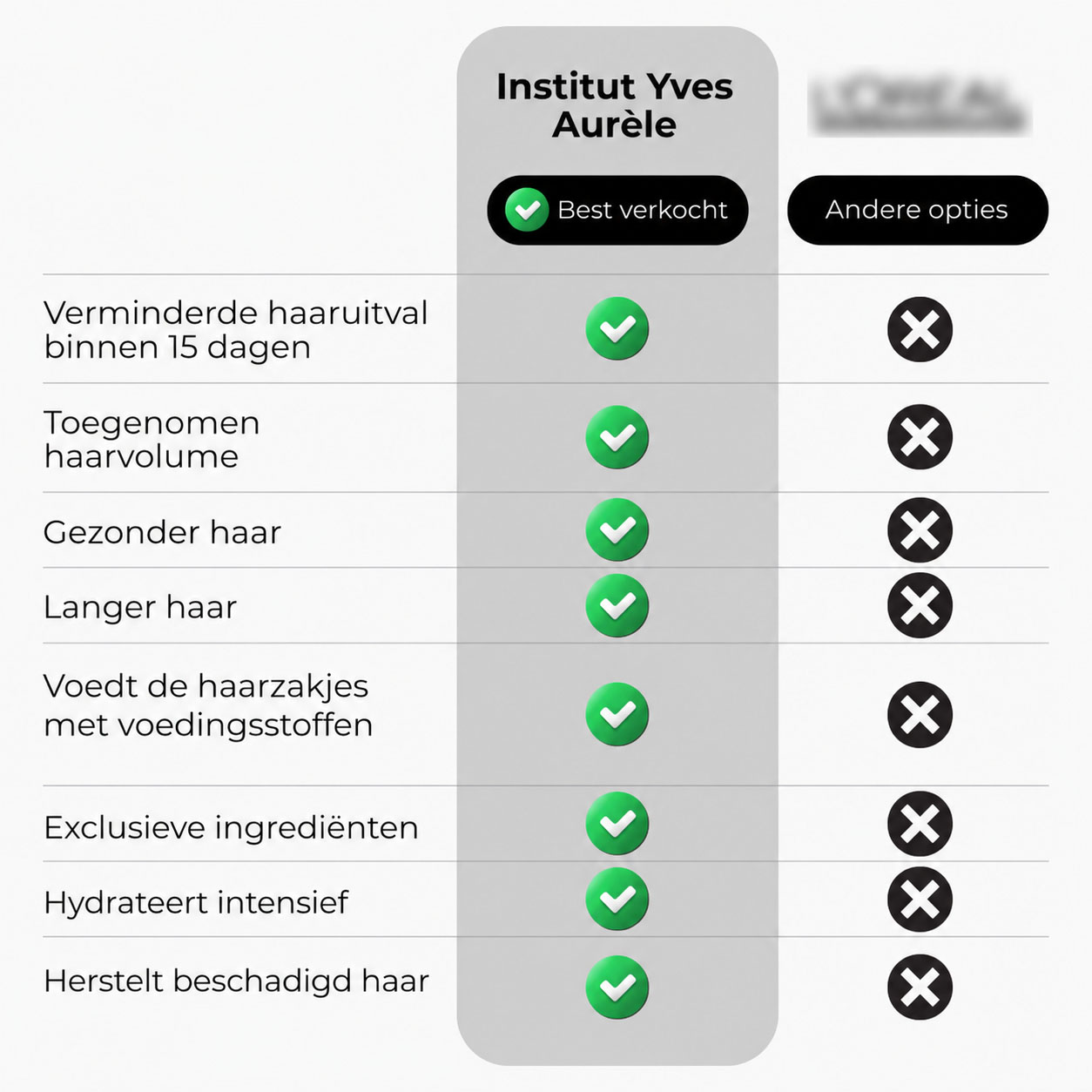Viewport: 1092px width, 1092px height.
Task: Click the green checkmark for Verminderde haaruitval
Action: [617, 329]
